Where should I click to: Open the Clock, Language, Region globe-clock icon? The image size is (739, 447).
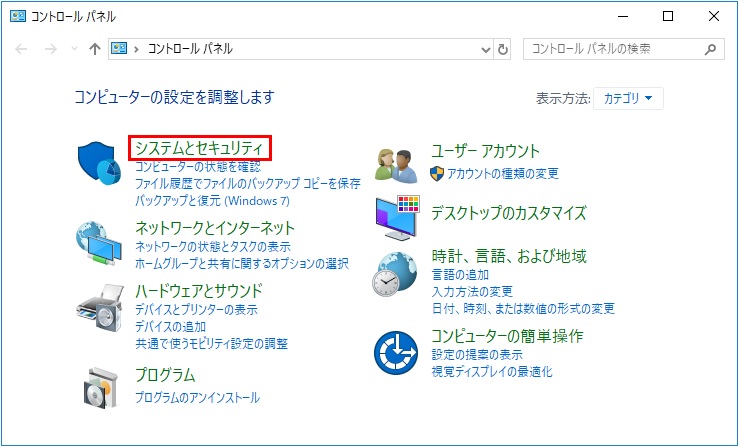coord(395,274)
